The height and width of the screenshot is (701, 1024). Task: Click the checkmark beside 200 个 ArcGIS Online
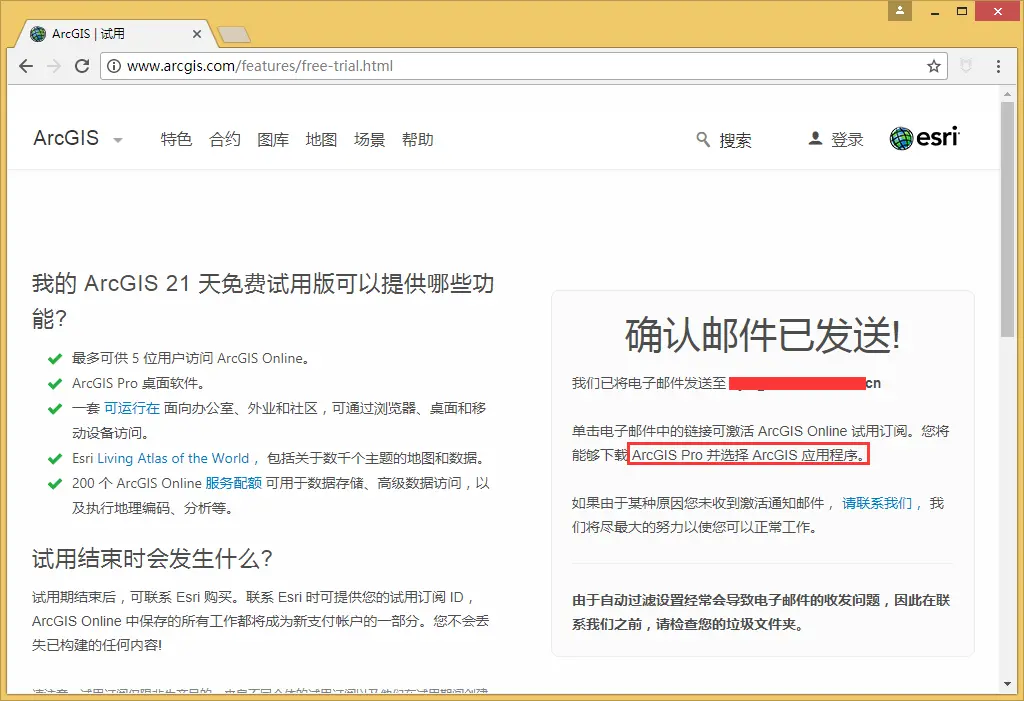pos(55,484)
